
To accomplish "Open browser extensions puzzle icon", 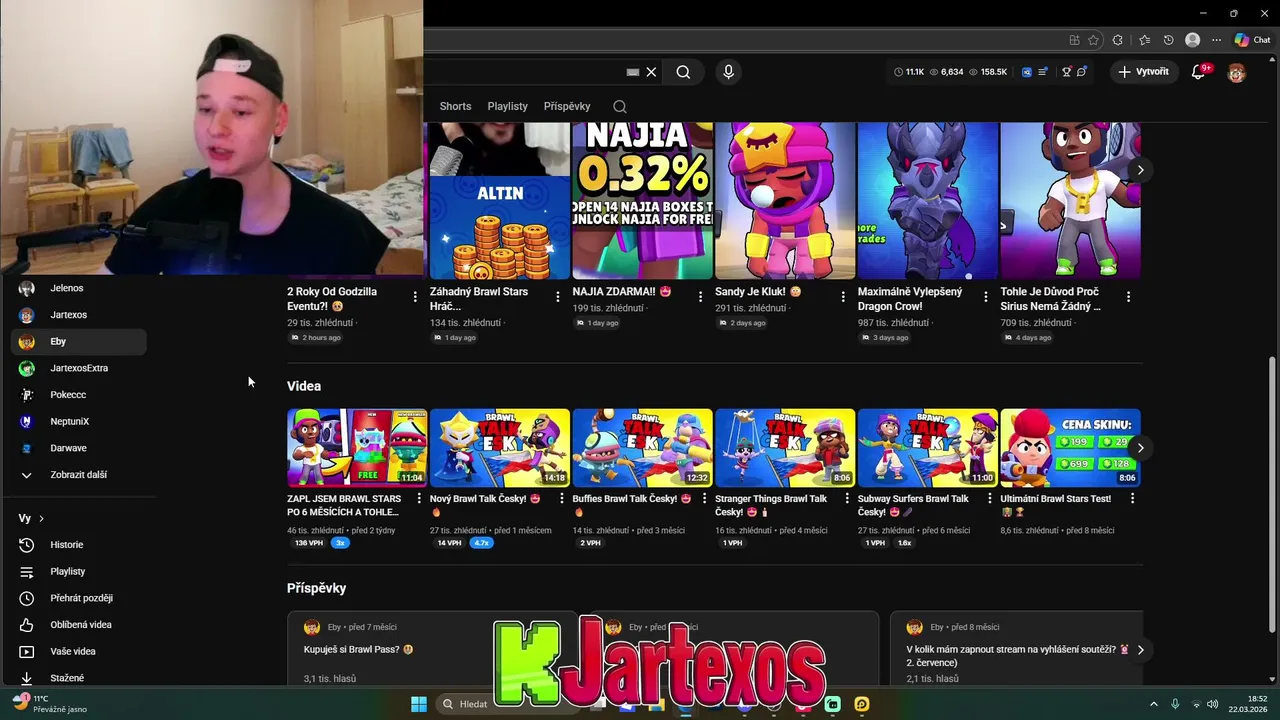I will 1118,40.
